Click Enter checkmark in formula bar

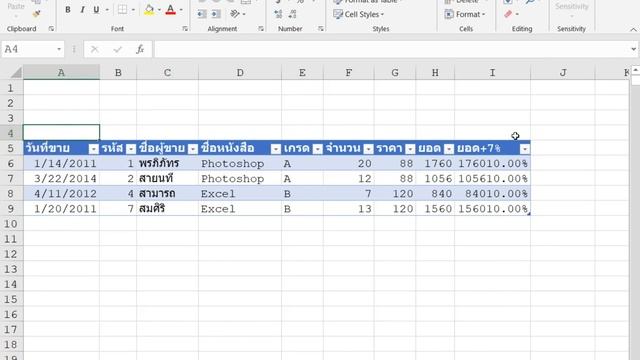(118, 49)
